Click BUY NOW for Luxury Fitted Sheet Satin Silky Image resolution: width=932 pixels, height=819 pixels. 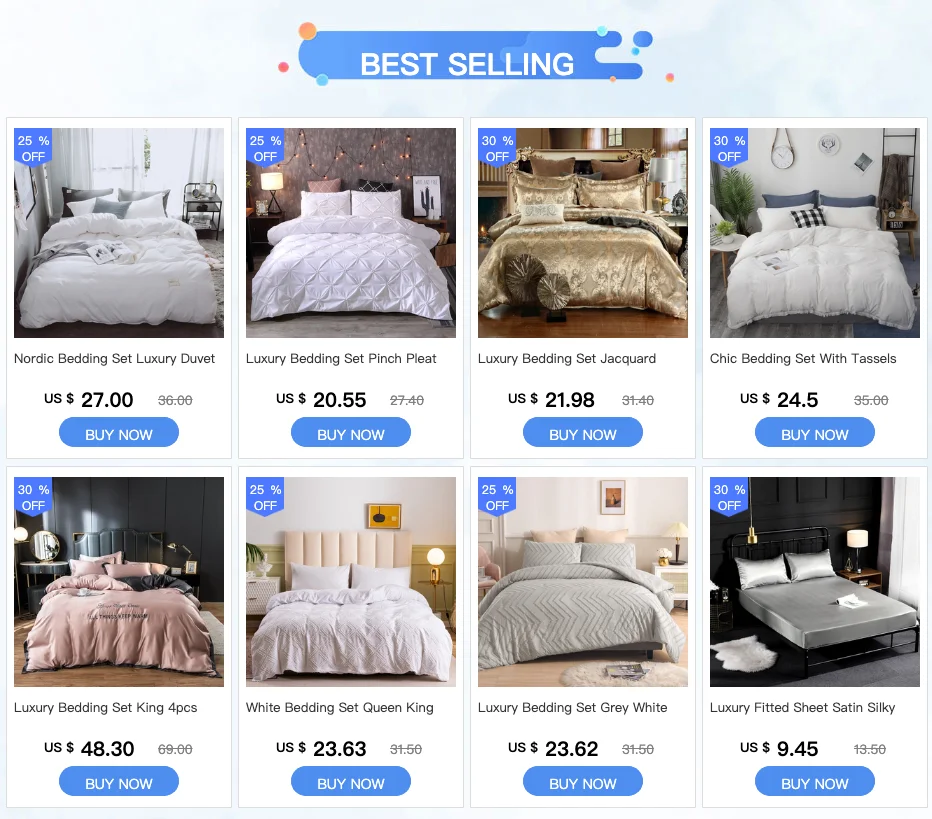point(814,782)
